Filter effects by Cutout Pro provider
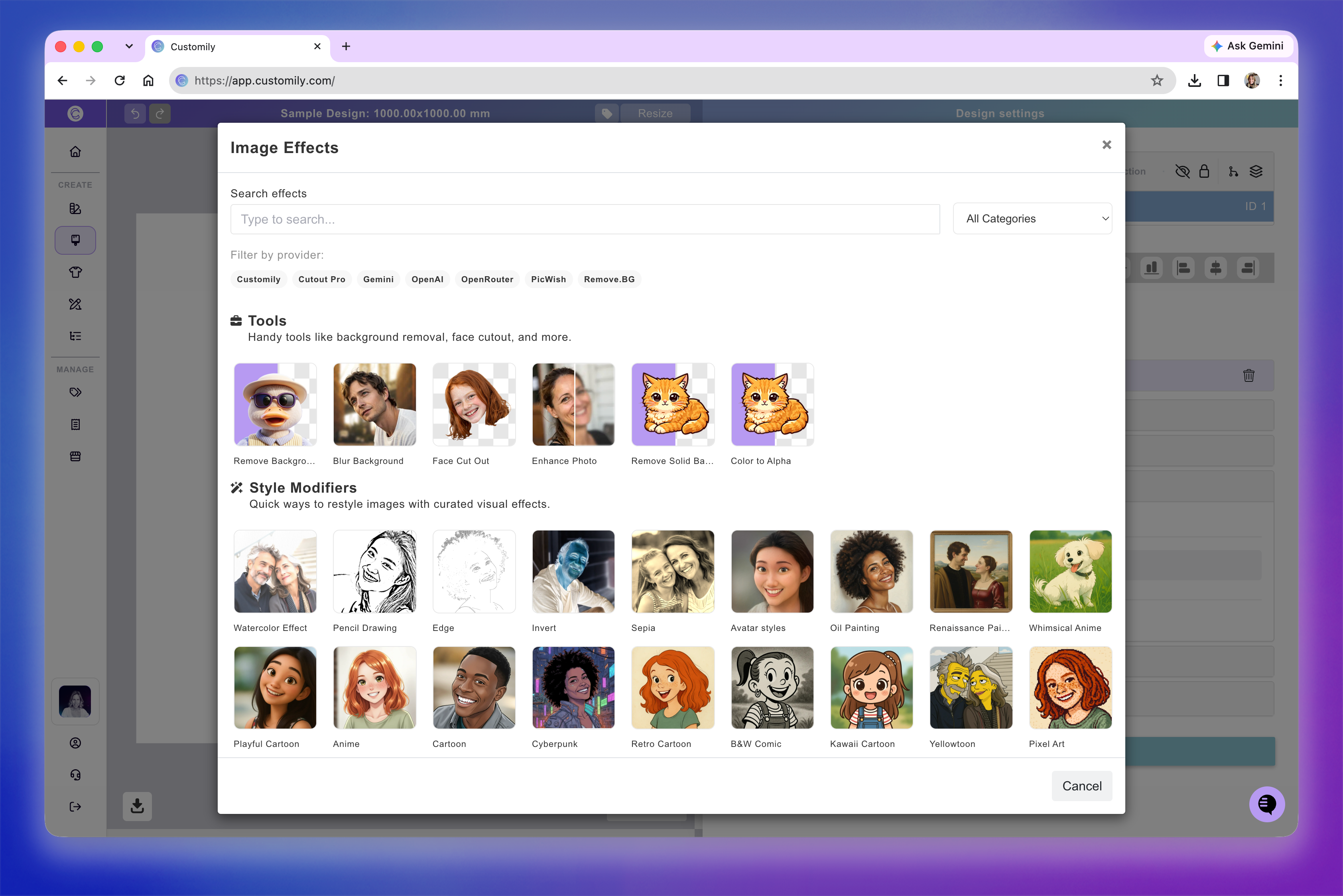The image size is (1343, 896). coord(321,279)
